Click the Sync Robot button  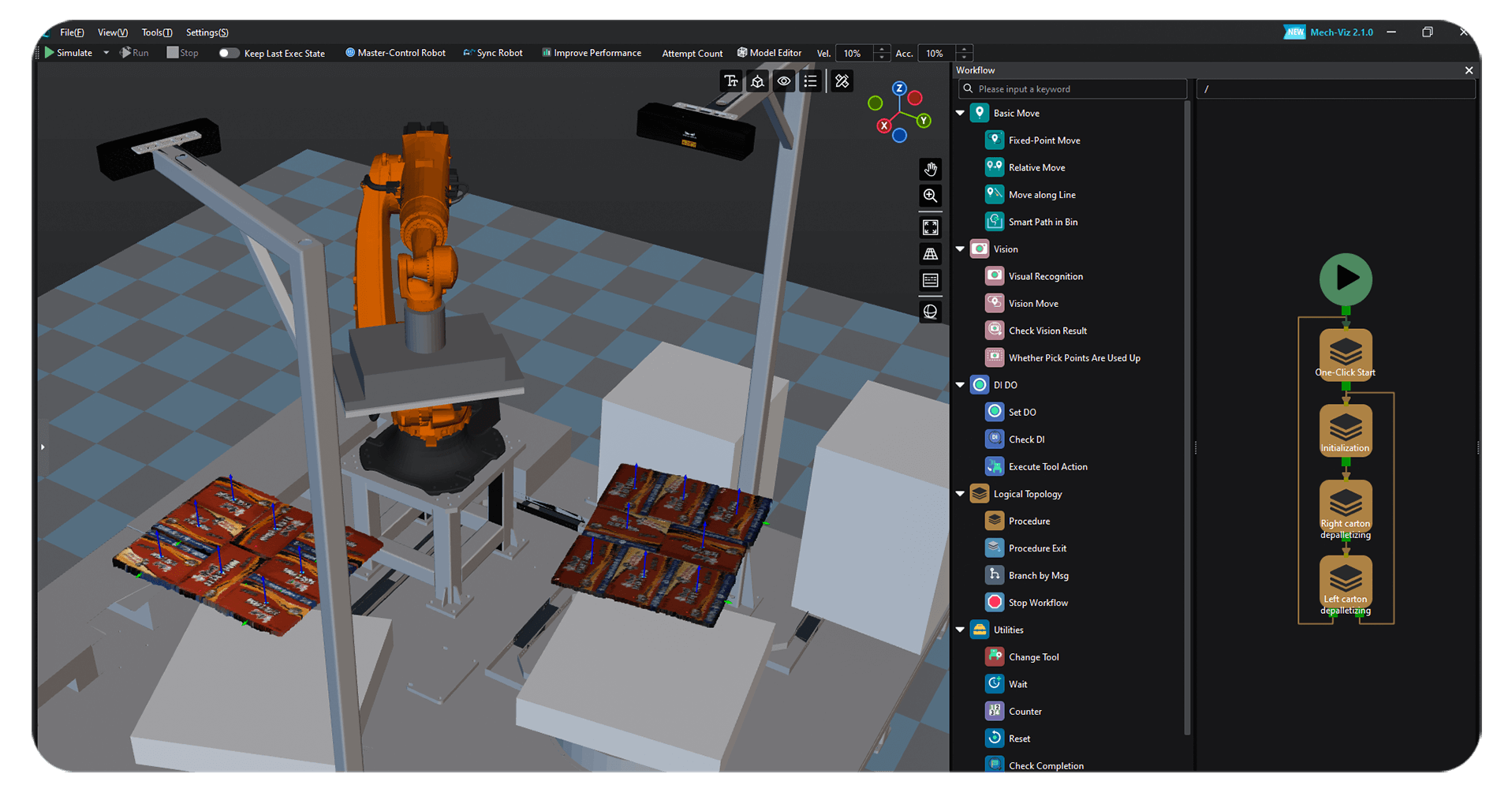pyautogui.click(x=493, y=53)
